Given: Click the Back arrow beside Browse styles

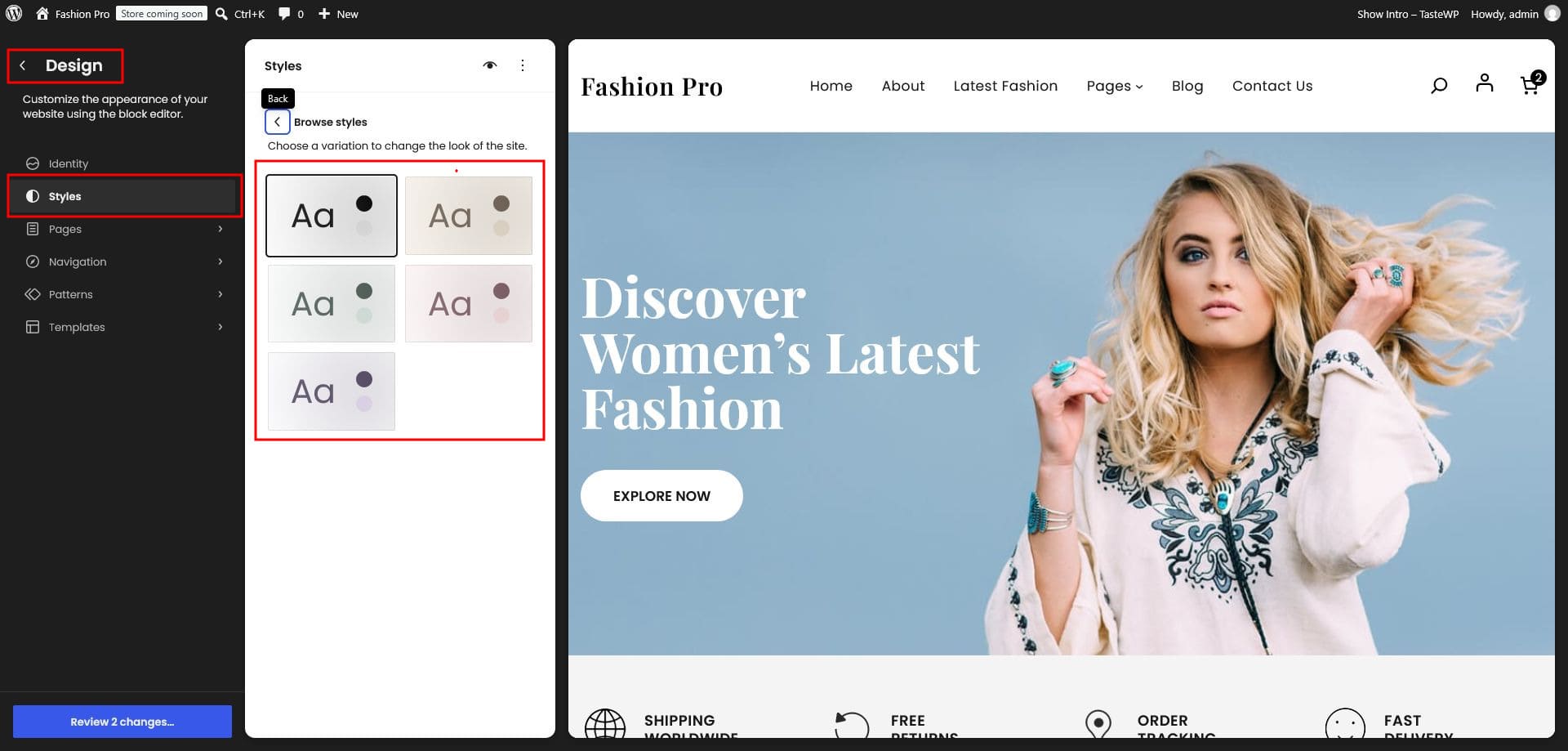Looking at the screenshot, I should tap(278, 122).
